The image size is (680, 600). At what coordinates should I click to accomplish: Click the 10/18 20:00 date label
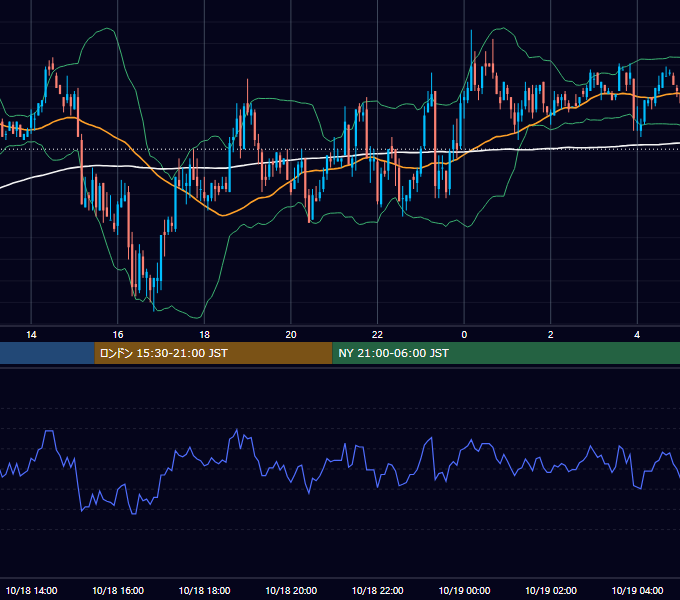pyautogui.click(x=291, y=590)
